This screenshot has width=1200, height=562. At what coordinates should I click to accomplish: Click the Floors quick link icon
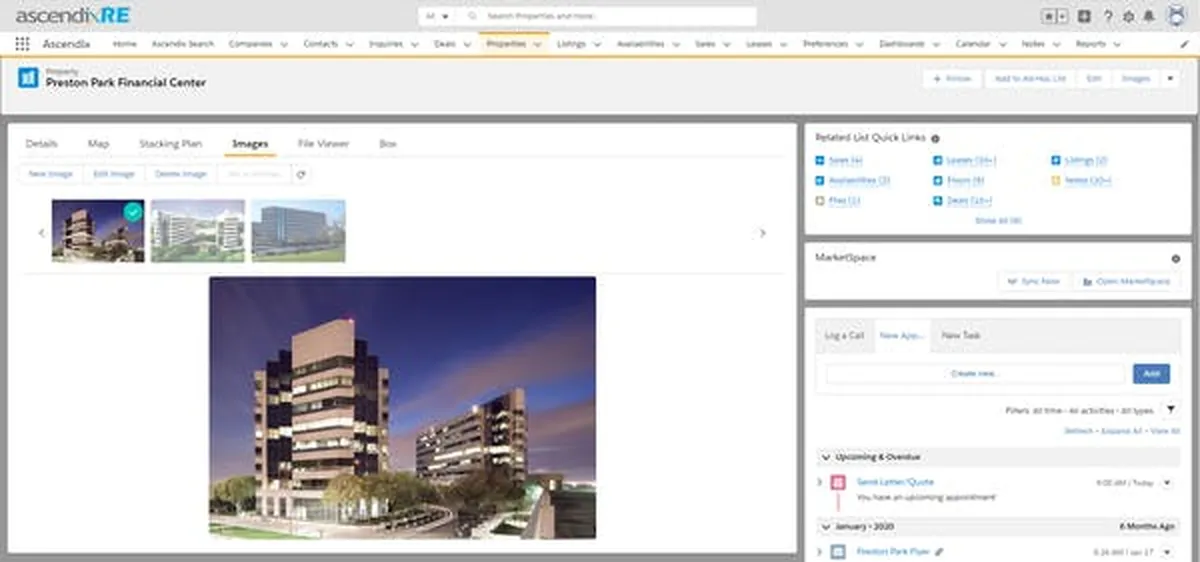pyautogui.click(x=937, y=180)
